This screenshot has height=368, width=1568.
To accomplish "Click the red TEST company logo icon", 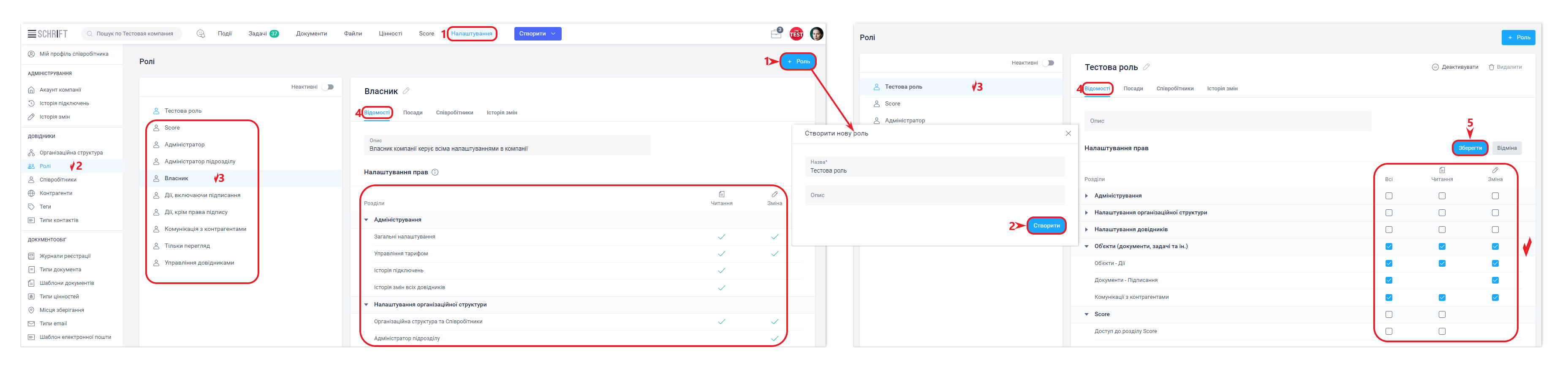I will (x=796, y=34).
